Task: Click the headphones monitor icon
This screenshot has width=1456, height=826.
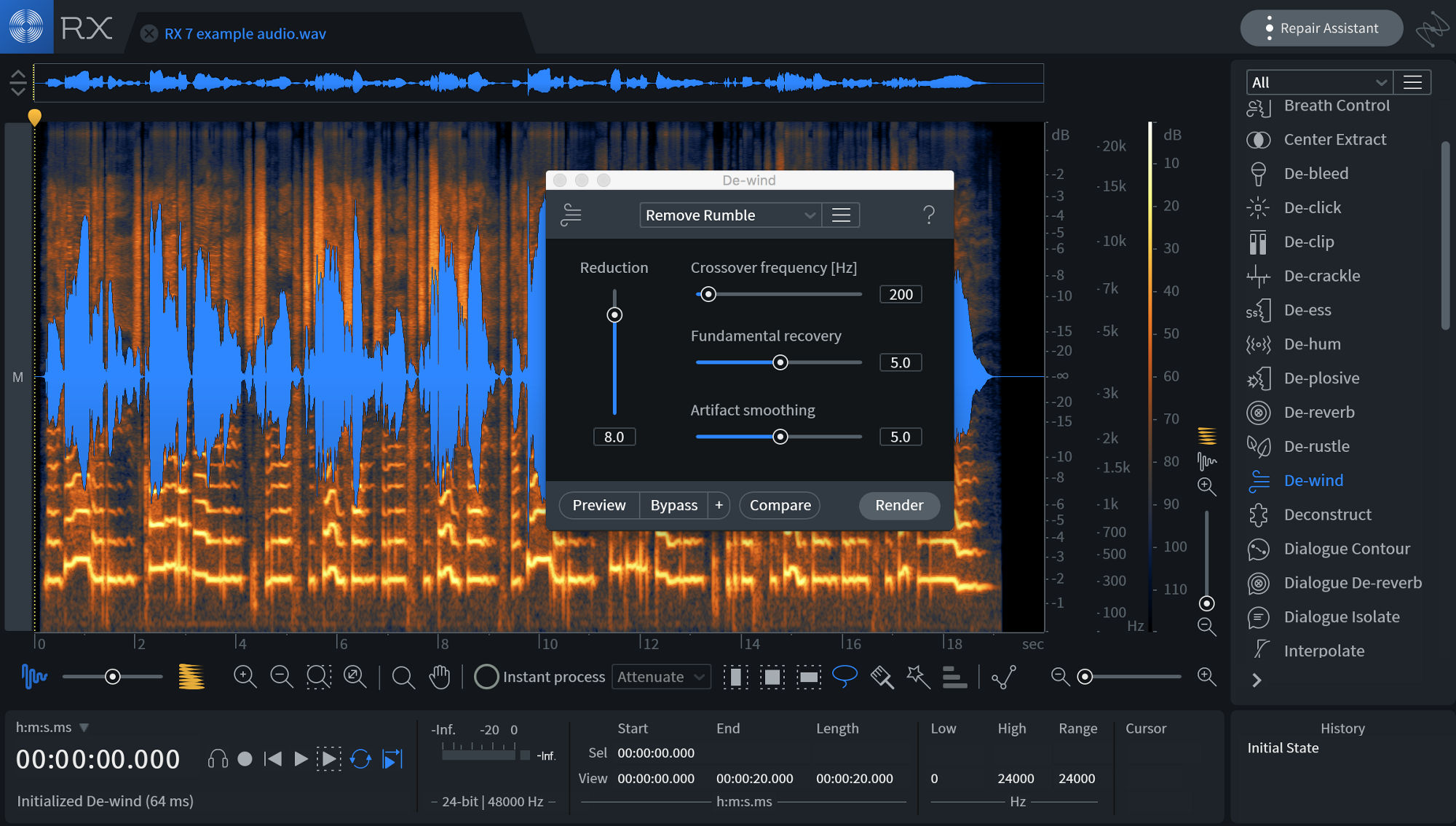Action: (x=218, y=759)
